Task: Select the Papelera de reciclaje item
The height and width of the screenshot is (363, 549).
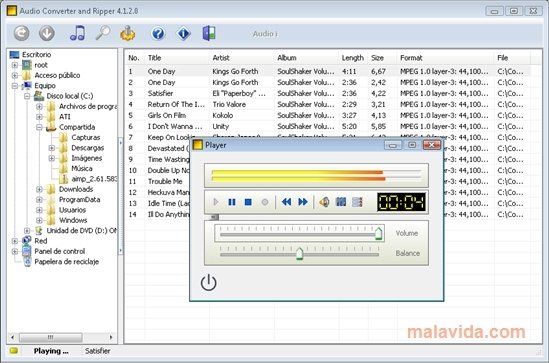Action: click(67, 261)
